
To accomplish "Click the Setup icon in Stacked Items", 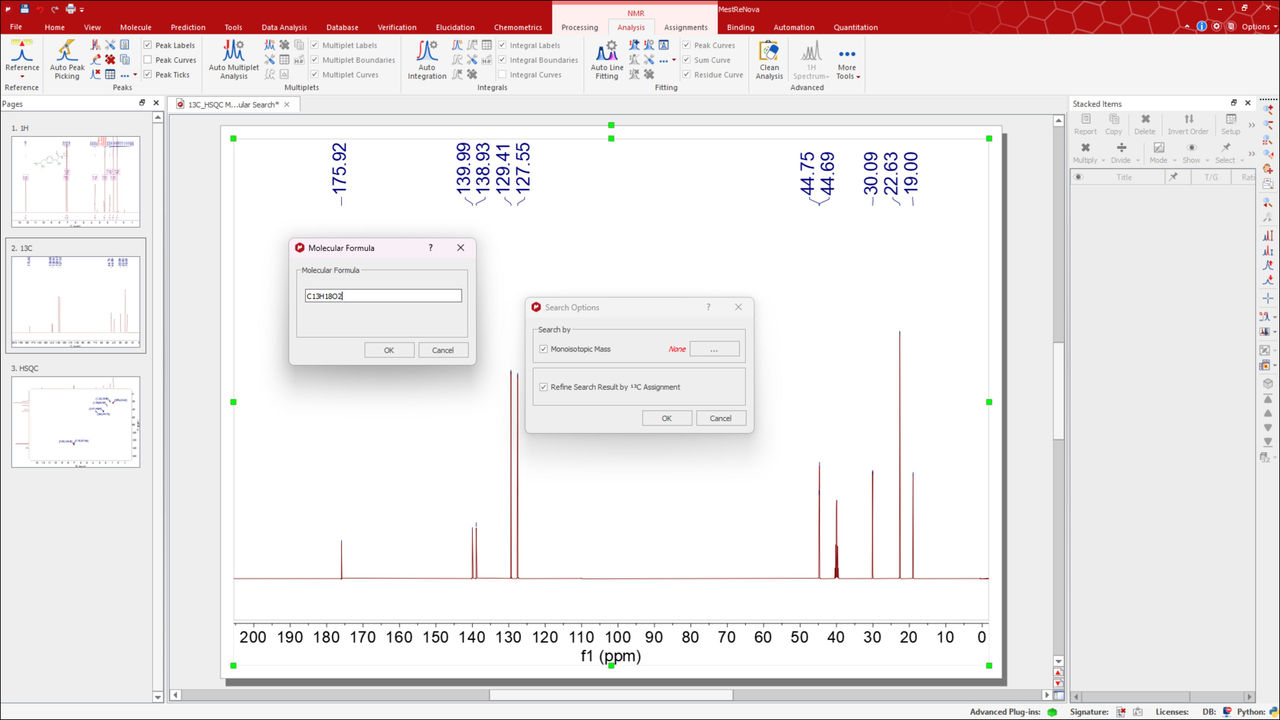I will click(1230, 124).
